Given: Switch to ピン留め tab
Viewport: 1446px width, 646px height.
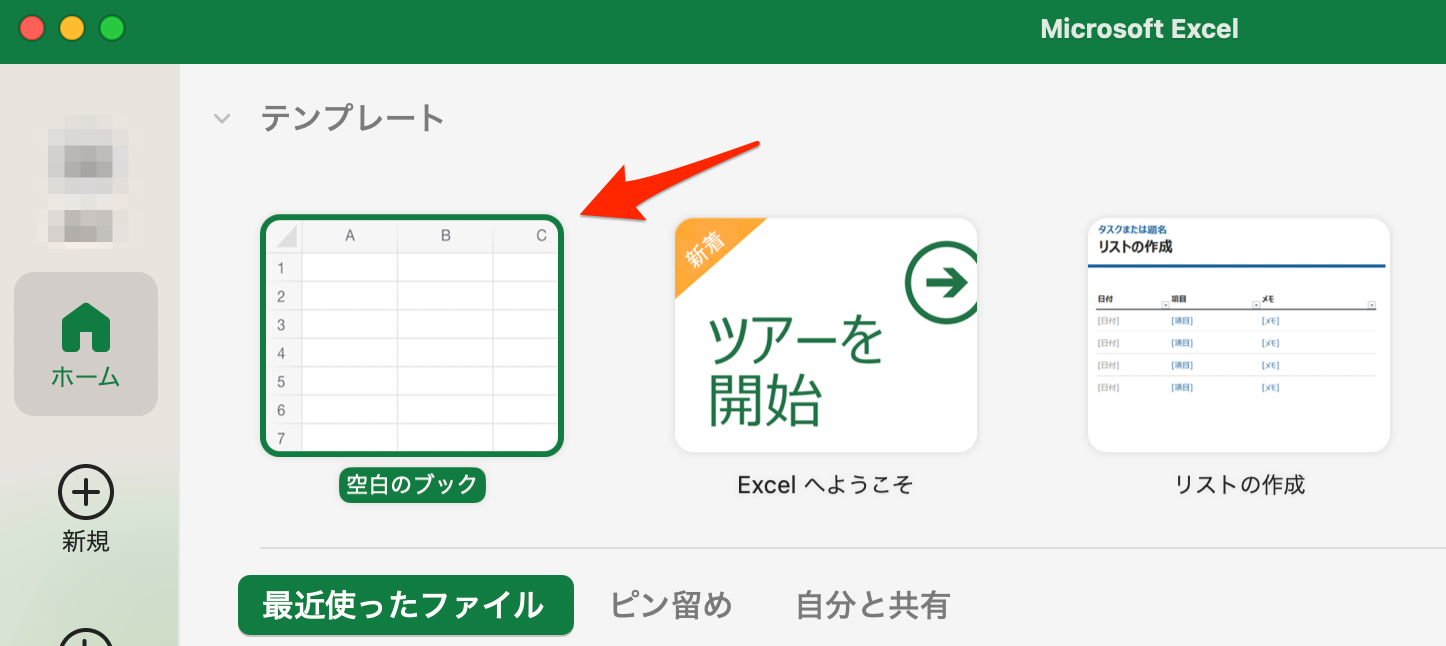Looking at the screenshot, I should (671, 605).
